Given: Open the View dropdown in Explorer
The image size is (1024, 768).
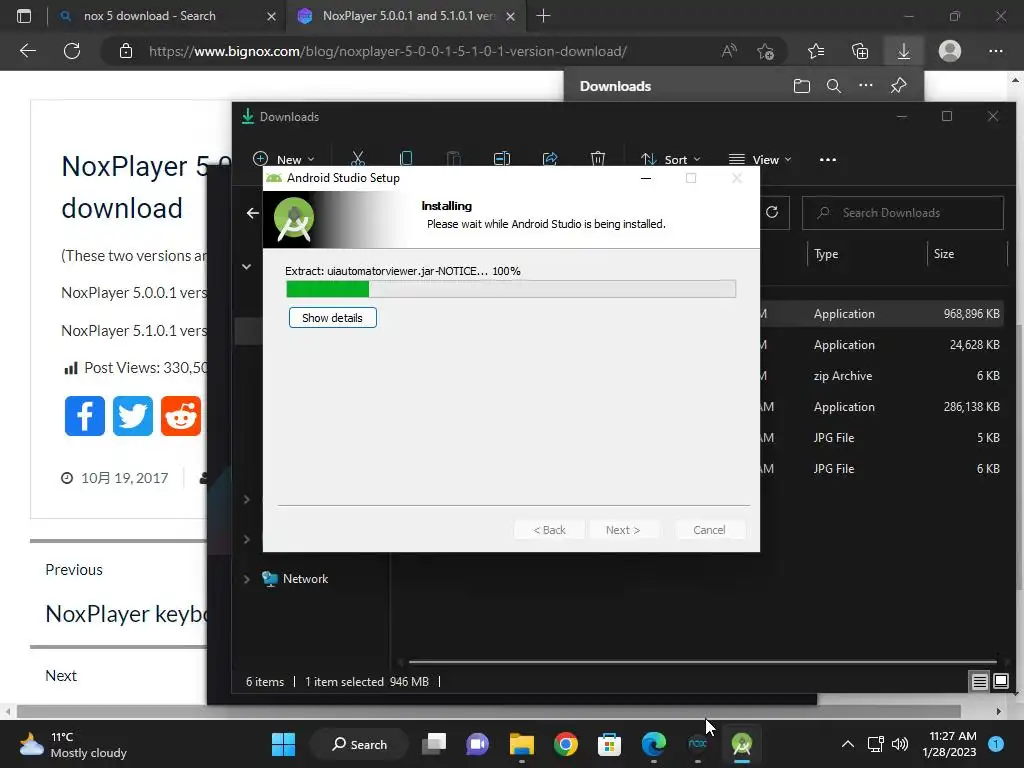Looking at the screenshot, I should click(x=760, y=159).
